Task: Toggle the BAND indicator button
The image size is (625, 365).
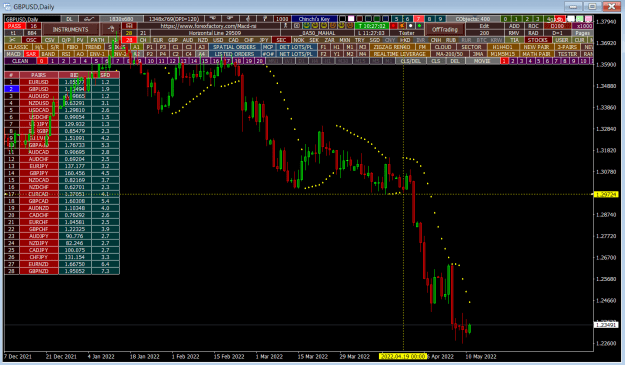Action: 48,54
